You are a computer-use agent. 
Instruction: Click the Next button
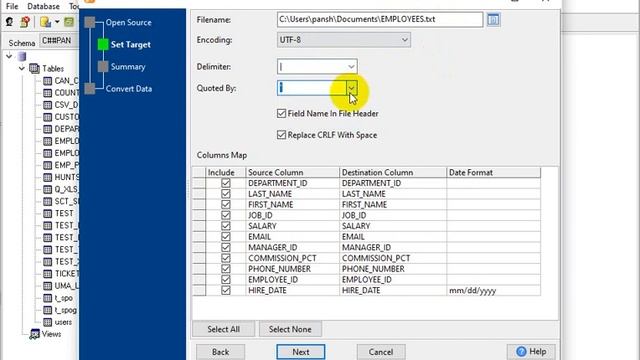click(x=301, y=352)
